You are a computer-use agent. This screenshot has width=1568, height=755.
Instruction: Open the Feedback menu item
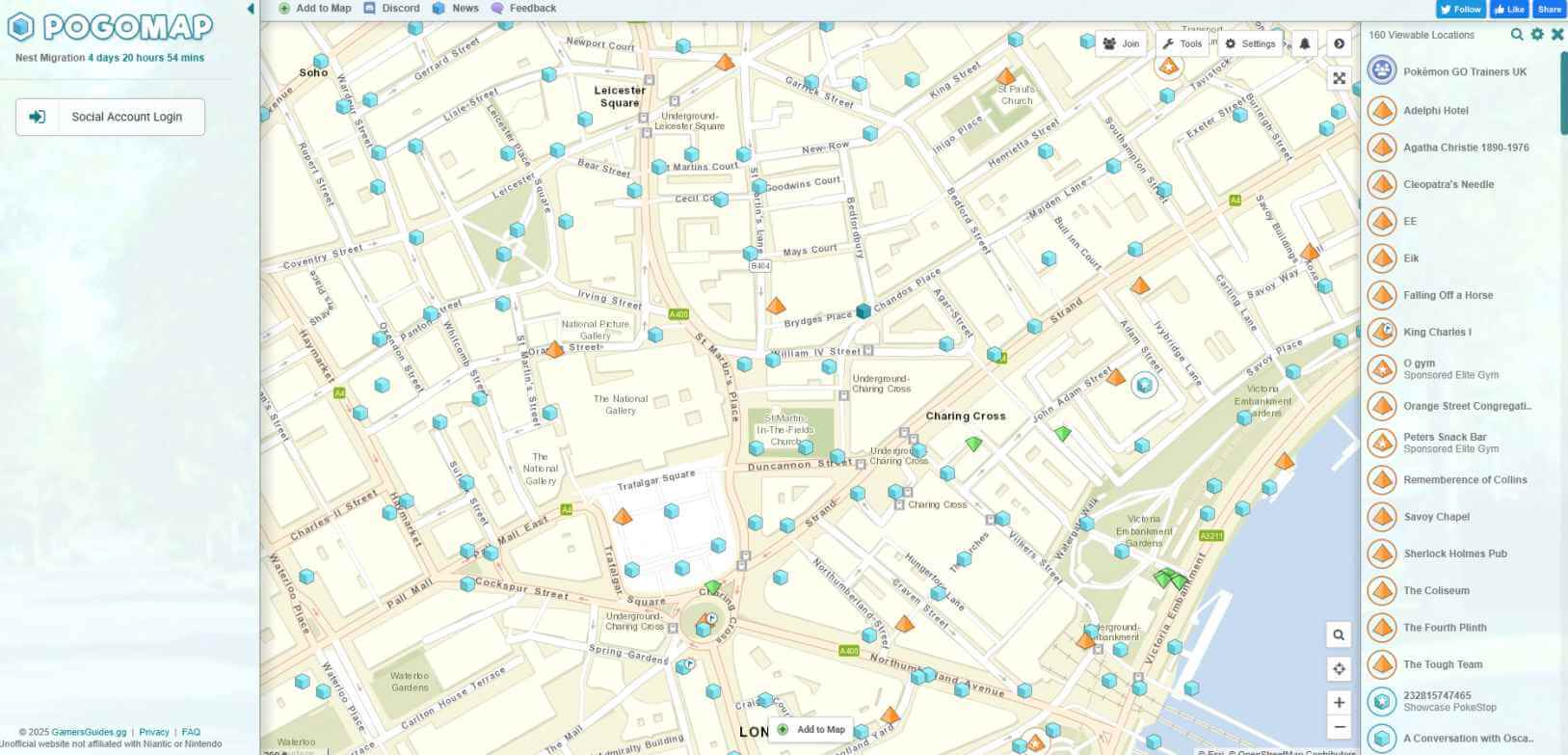pyautogui.click(x=523, y=8)
